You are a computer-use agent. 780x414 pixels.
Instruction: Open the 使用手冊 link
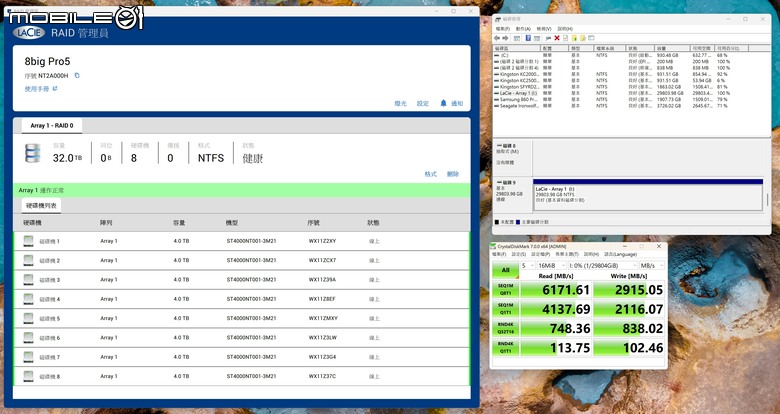pyautogui.click(x=37, y=89)
